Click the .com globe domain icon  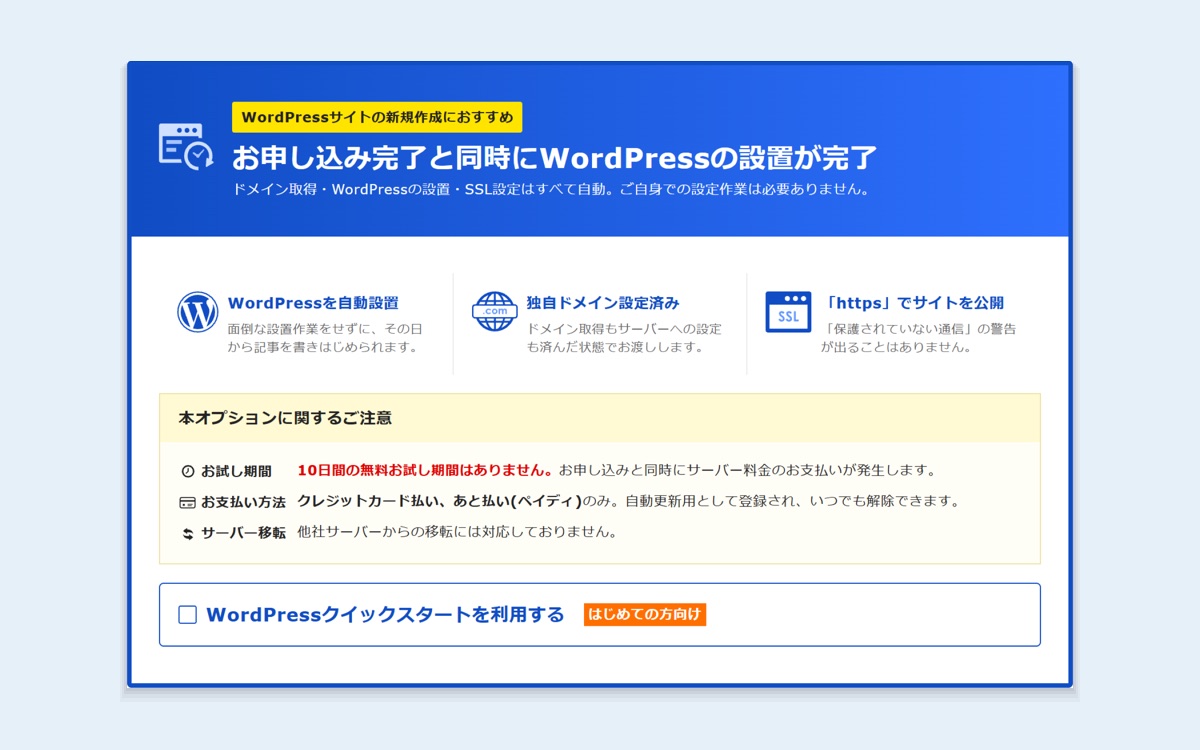pos(494,312)
